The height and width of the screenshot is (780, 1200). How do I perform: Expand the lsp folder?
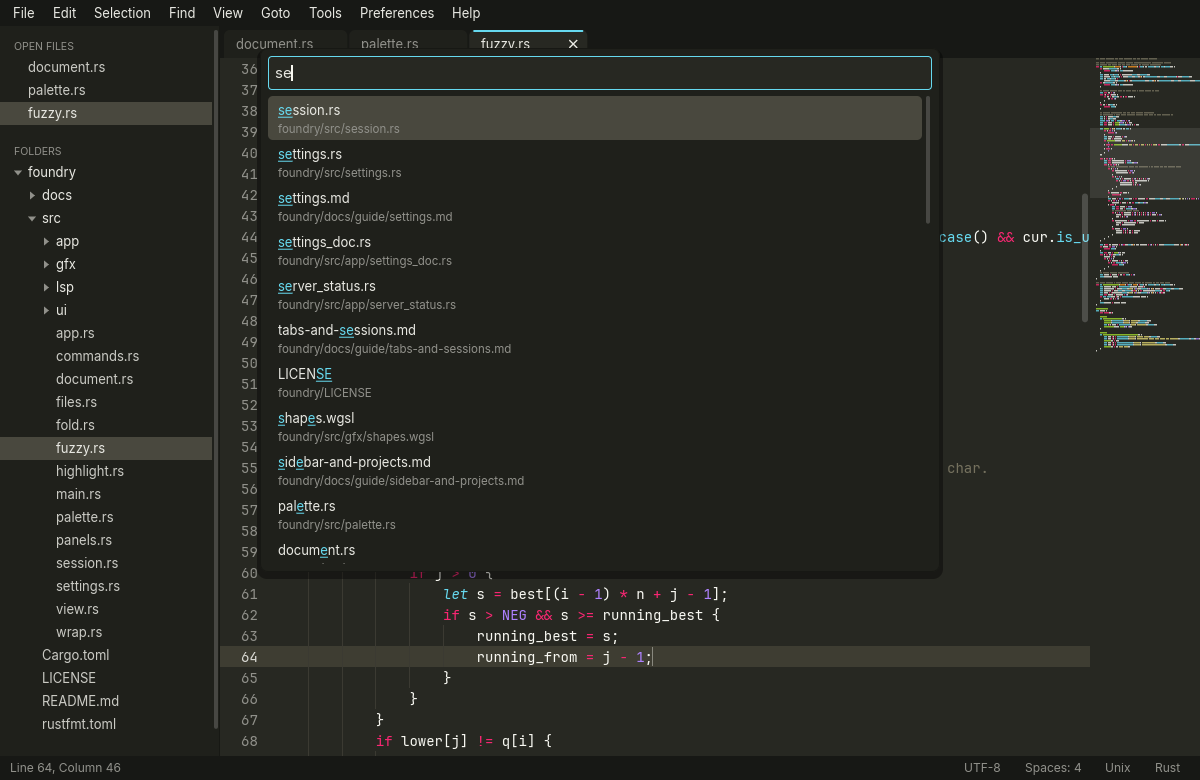click(46, 287)
